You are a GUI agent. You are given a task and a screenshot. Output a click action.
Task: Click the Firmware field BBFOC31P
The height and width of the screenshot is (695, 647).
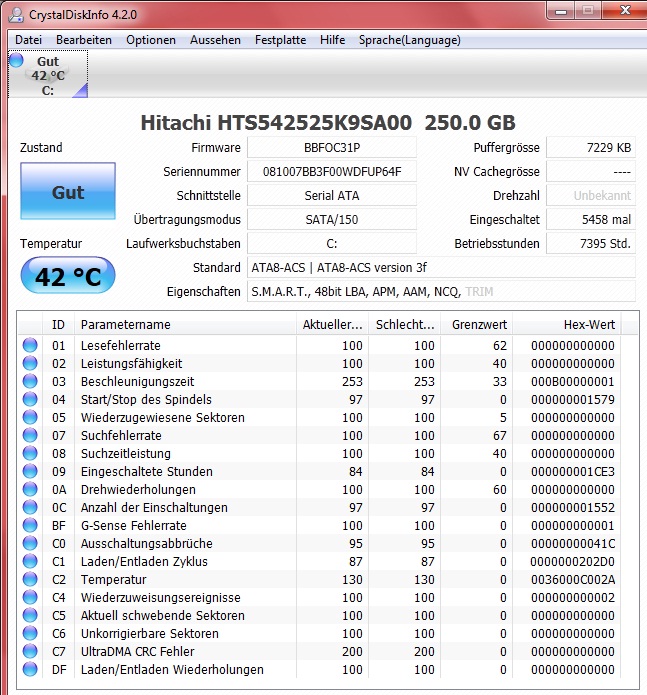tap(331, 148)
